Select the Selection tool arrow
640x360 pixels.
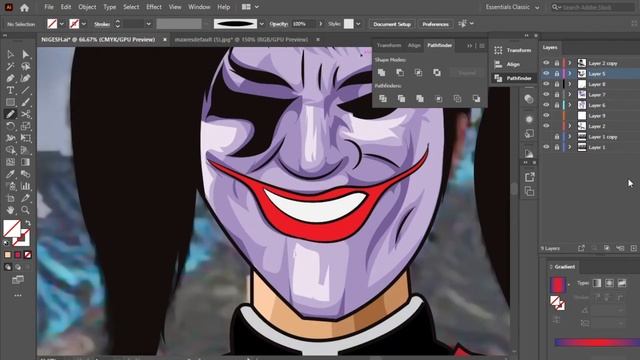pyautogui.click(x=11, y=54)
